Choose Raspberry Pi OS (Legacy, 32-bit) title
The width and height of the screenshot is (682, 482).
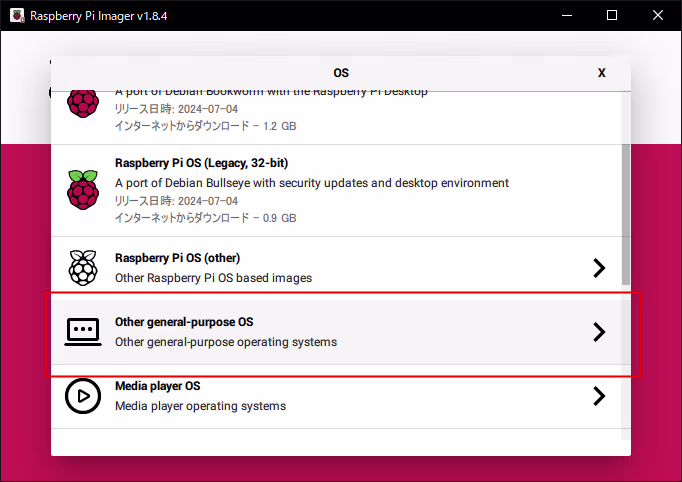(201, 163)
